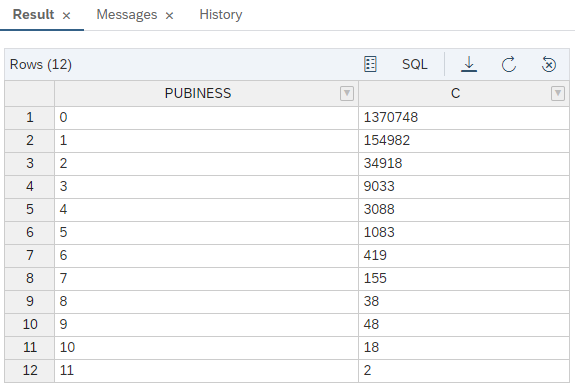This screenshot has width=575, height=385.
Task: Select the cell with value 154982
Action: (x=464, y=141)
